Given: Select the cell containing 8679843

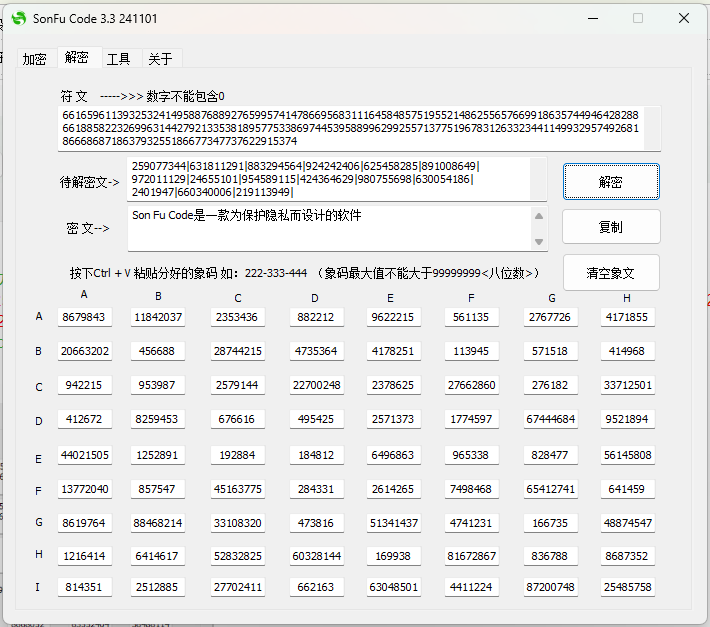Looking at the screenshot, I should 84,317.
